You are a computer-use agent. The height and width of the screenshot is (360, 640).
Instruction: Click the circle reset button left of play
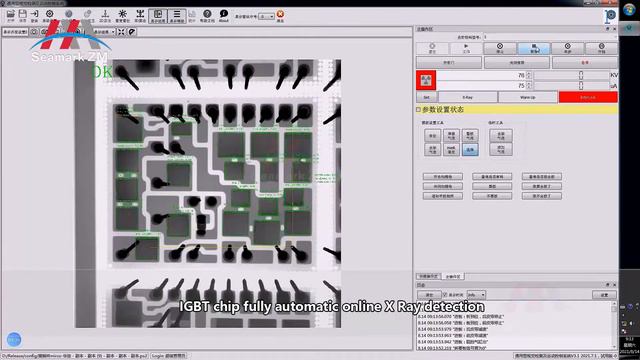(x=432, y=49)
